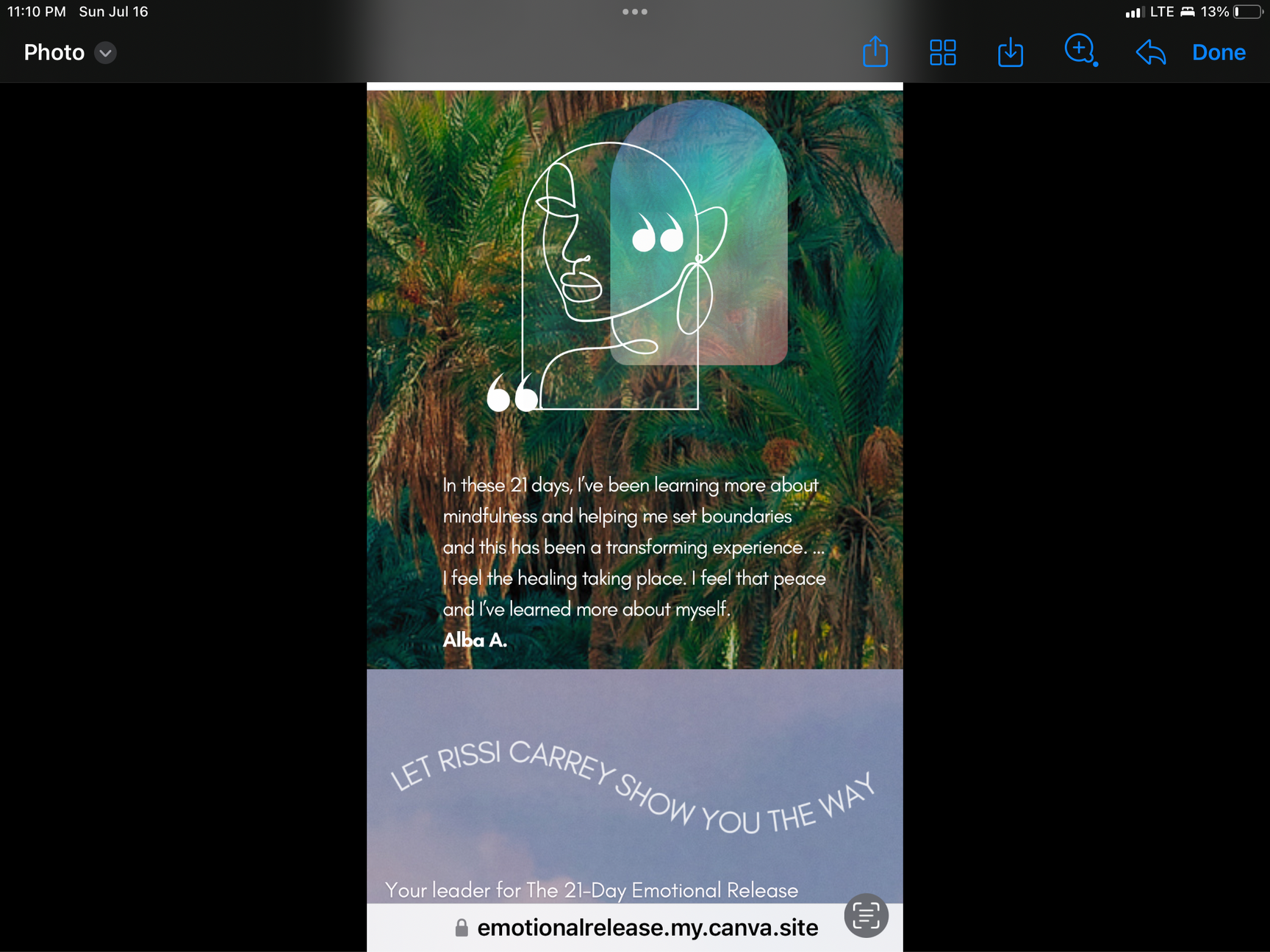Tap the Photo title label
The width and height of the screenshot is (1270, 952).
(x=54, y=52)
